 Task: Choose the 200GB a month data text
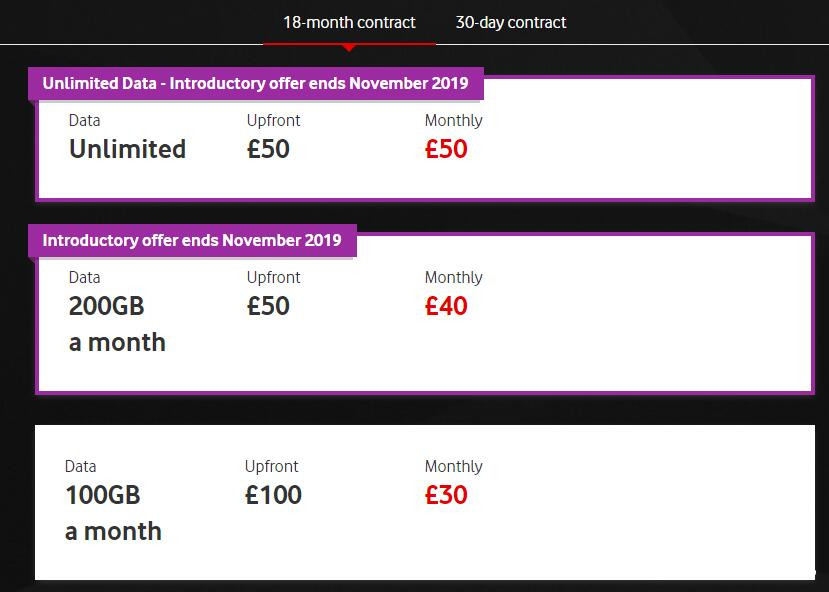point(117,324)
